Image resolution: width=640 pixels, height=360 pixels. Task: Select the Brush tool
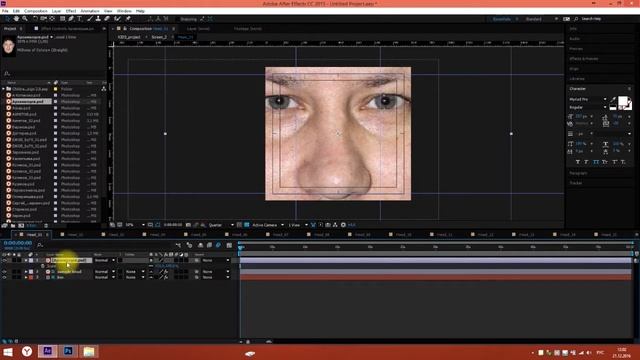90,19
